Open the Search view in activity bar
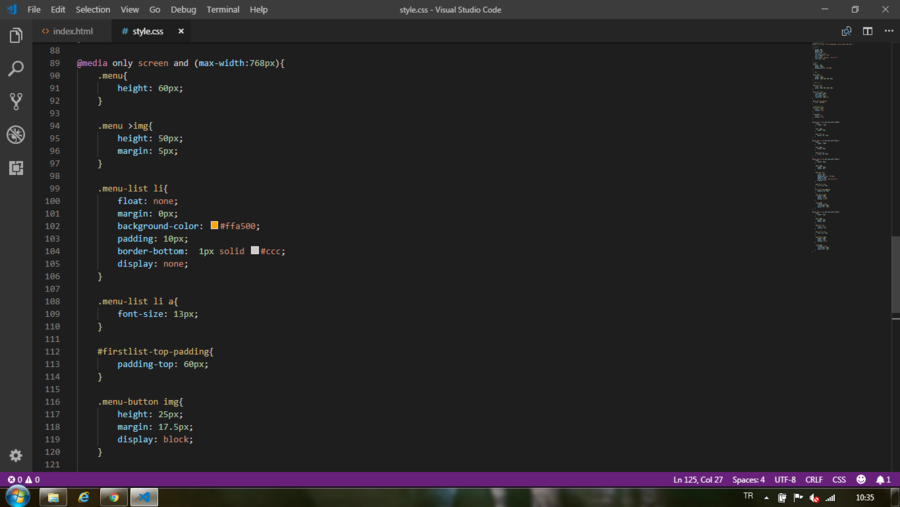 pos(16,69)
